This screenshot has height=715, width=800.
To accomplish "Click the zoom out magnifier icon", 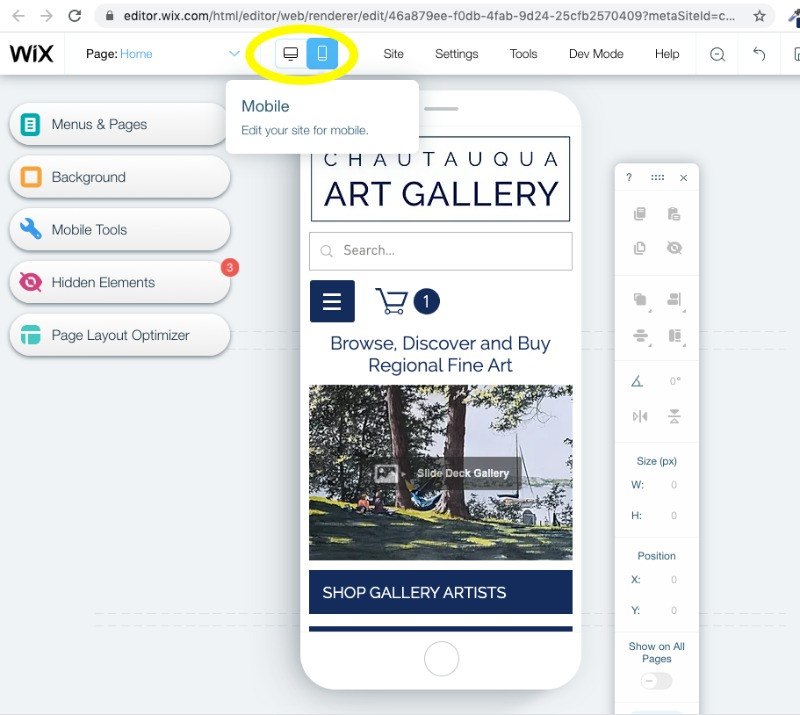I will coord(717,54).
